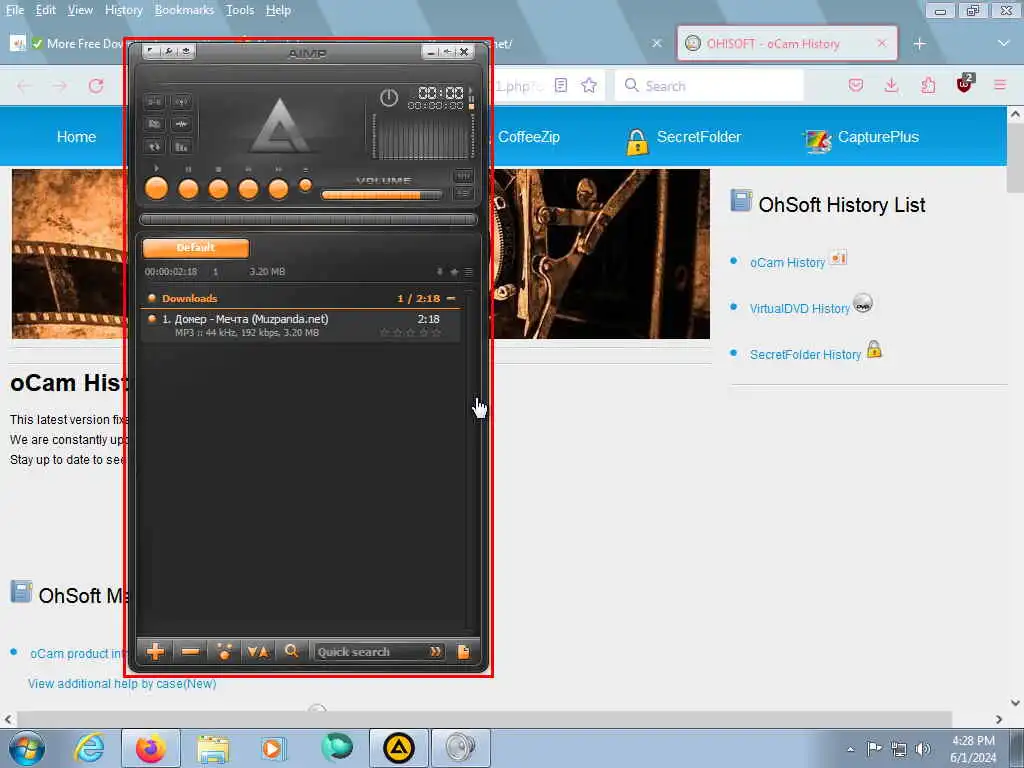Screen dimensions: 1024x768
Task: Open AIMP playlist sort button
Action: point(258,651)
